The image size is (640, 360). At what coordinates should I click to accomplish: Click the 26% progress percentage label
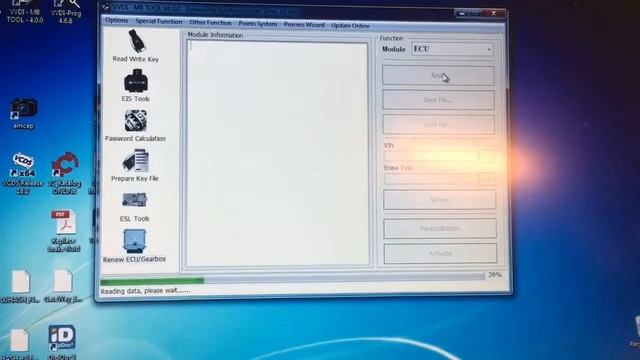point(495,275)
